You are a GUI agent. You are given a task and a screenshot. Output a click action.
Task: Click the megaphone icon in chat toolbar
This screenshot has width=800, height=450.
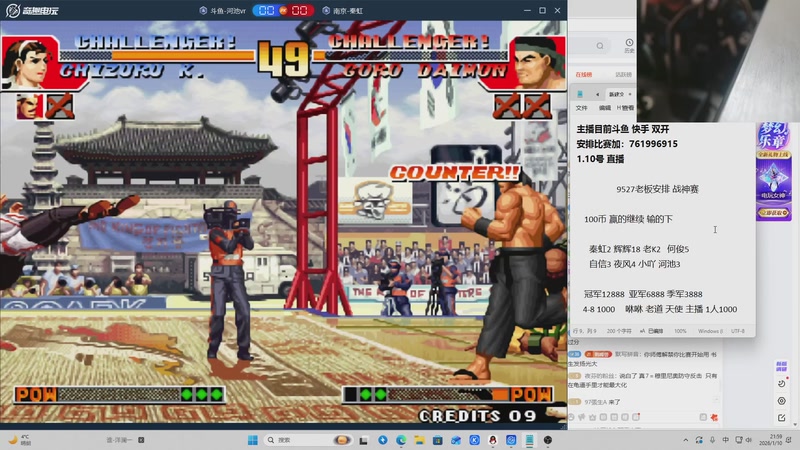tap(582, 417)
